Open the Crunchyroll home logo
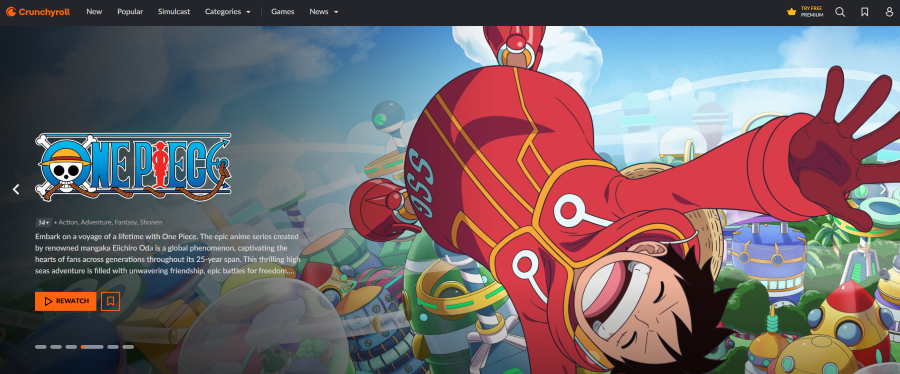900x374 pixels. (x=38, y=11)
